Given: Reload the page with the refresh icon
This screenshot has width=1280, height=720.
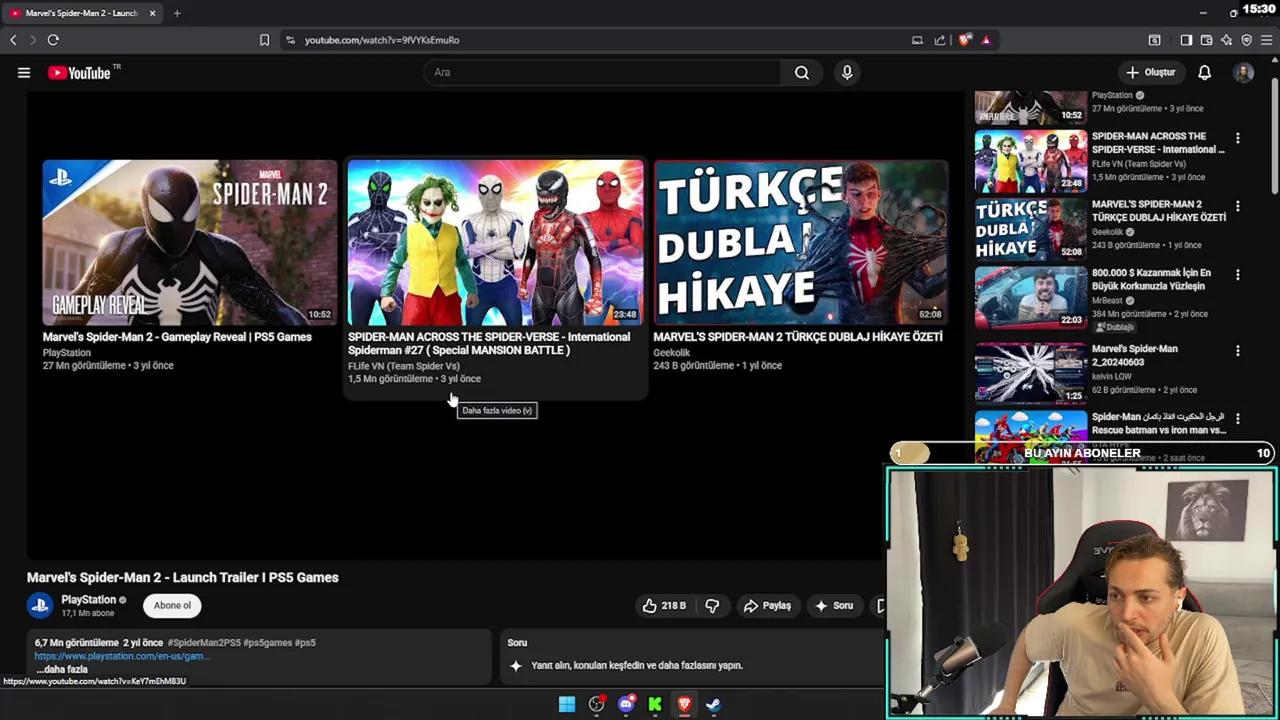Looking at the screenshot, I should pos(53,40).
